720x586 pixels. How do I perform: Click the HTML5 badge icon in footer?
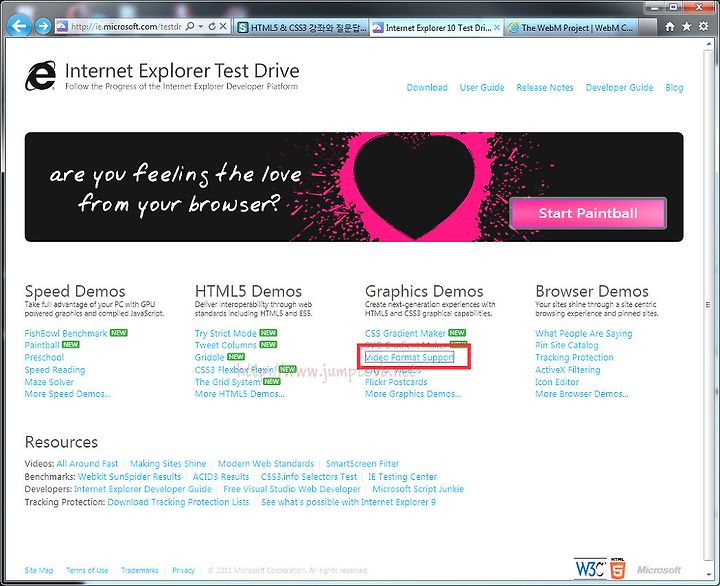coord(618,569)
